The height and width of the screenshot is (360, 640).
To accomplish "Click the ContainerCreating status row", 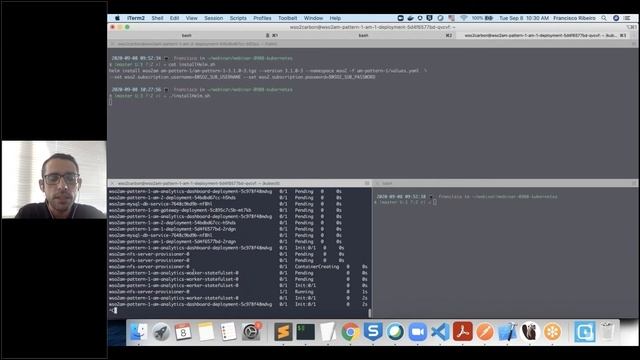I will 238,267.
